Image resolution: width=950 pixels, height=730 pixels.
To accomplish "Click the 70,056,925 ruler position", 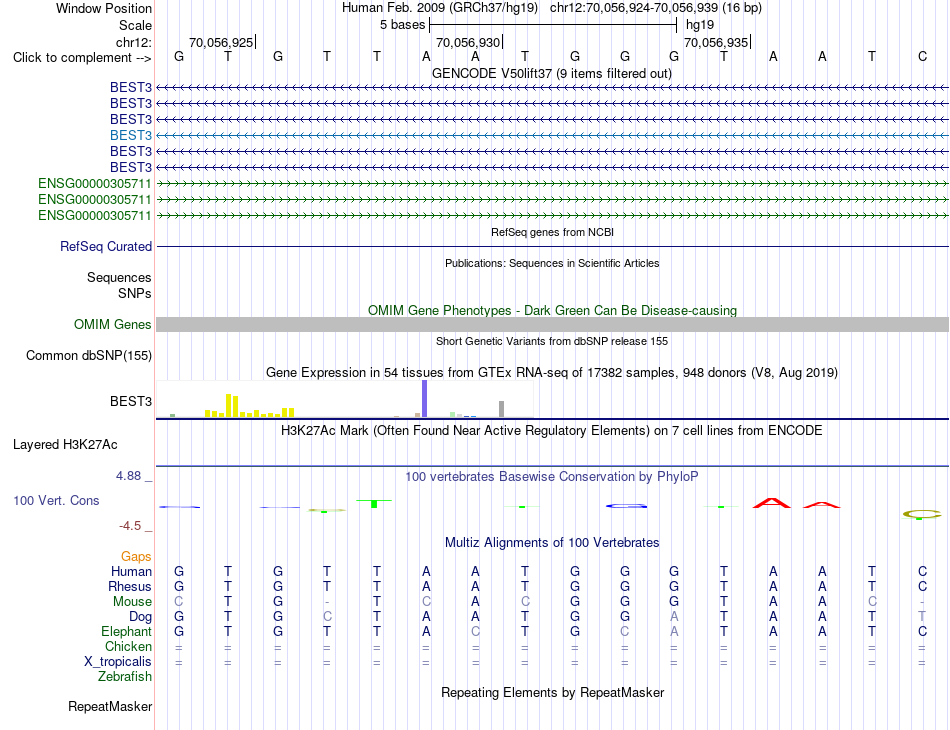I will coord(221,42).
